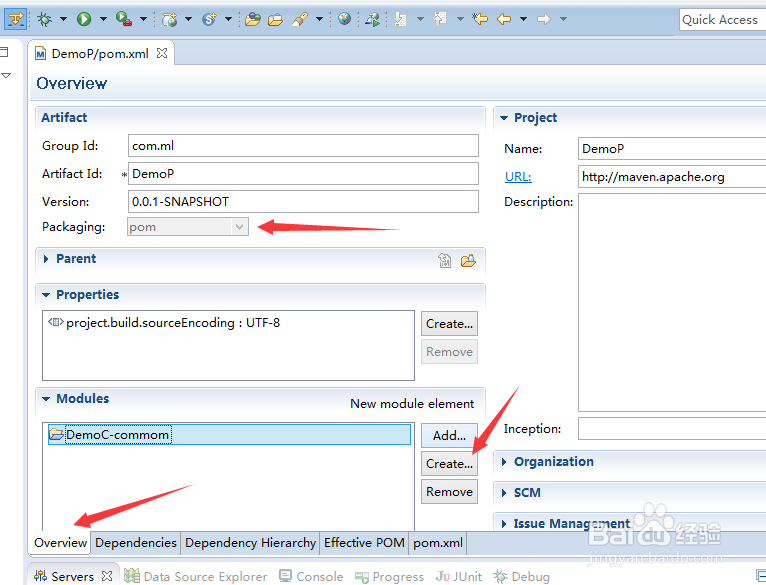Open the Packaging combo box
This screenshot has height=585, width=766.
[x=188, y=227]
